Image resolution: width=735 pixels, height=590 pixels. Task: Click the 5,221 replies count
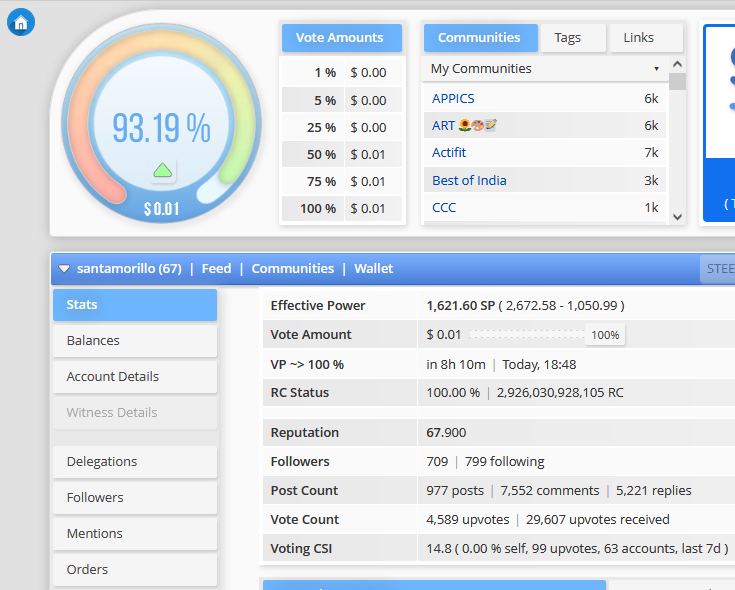(653, 491)
